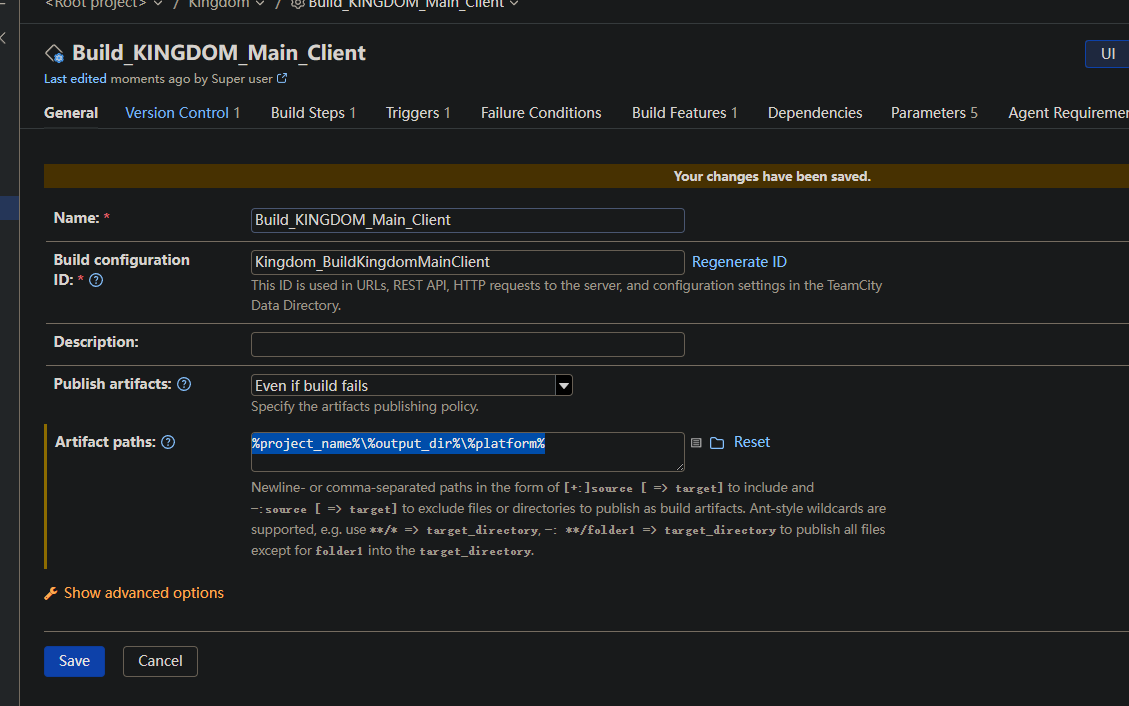Collapse the sidebar with the left chevron

(x=4, y=38)
